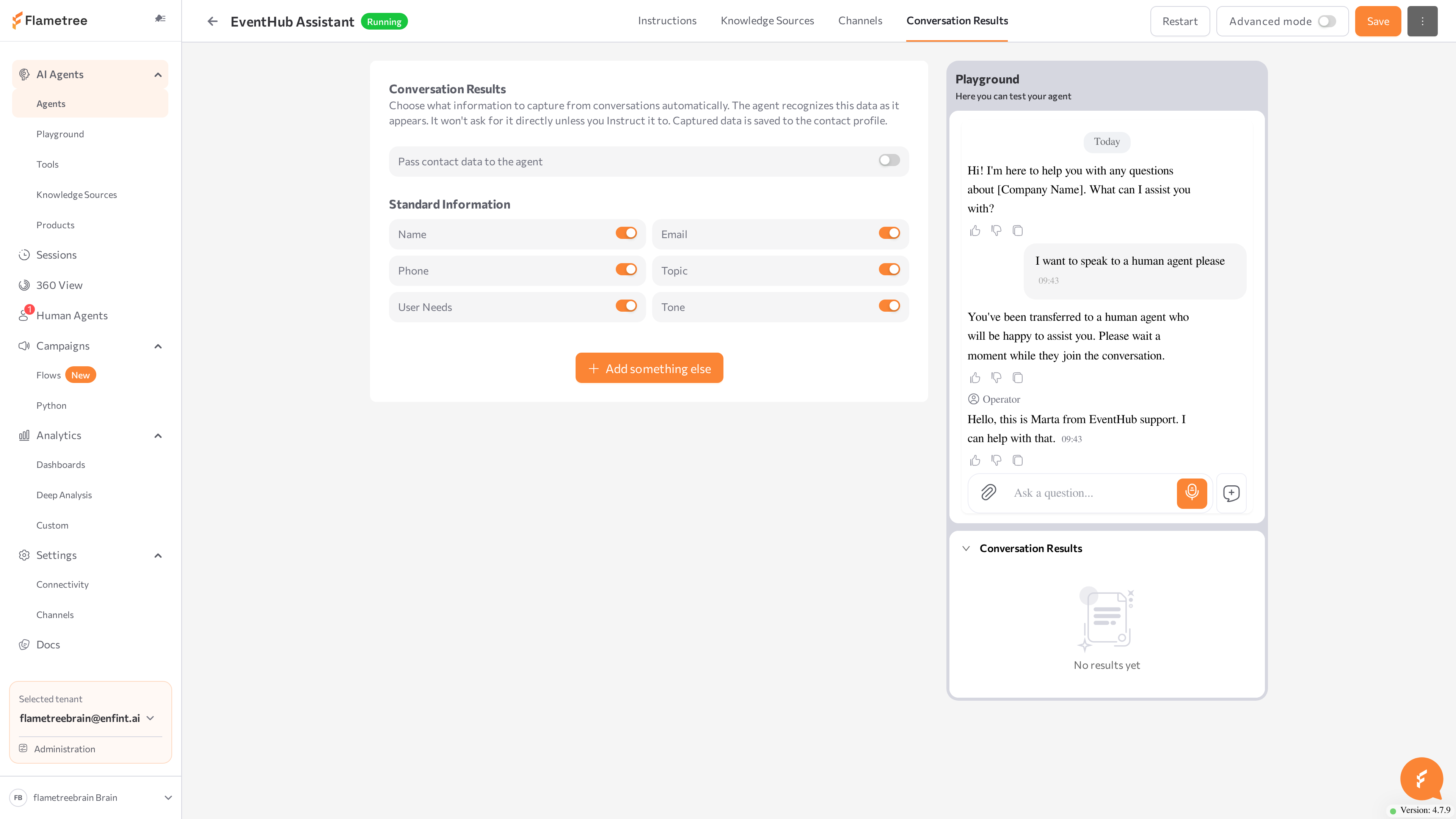
Task: Thumbs up the transfer message
Action: click(x=975, y=378)
